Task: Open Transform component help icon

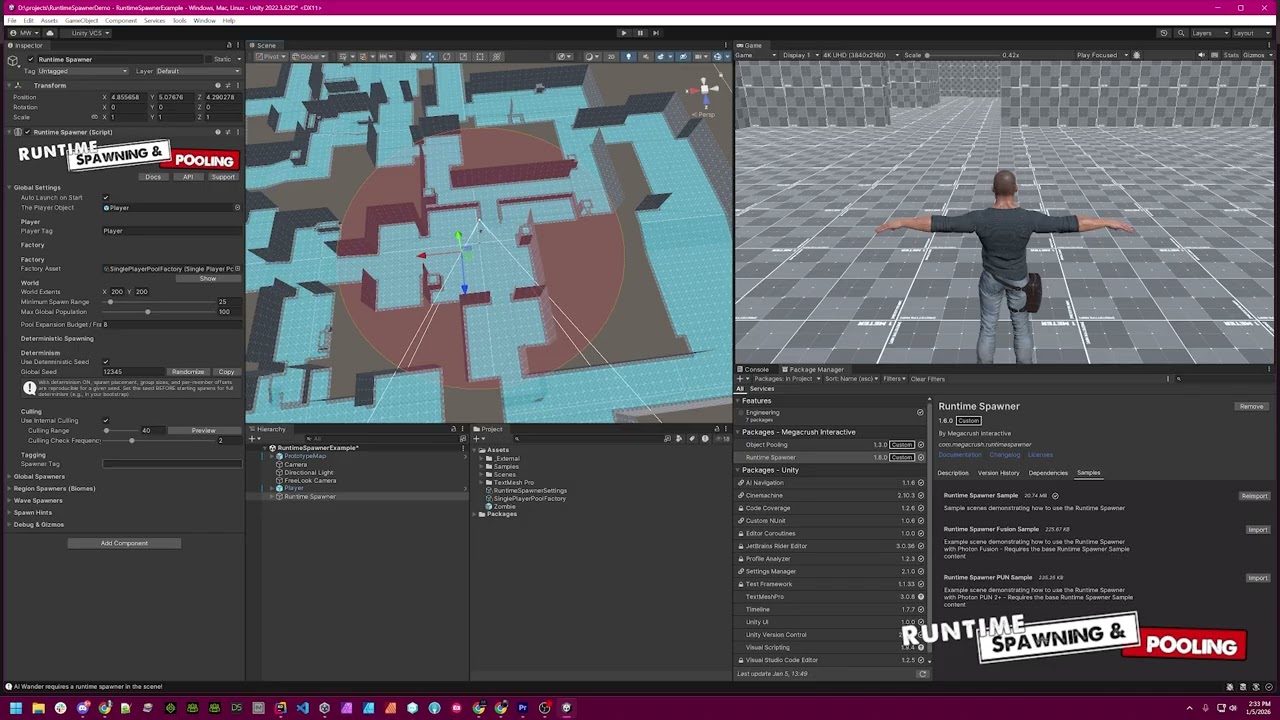Action: (x=218, y=85)
